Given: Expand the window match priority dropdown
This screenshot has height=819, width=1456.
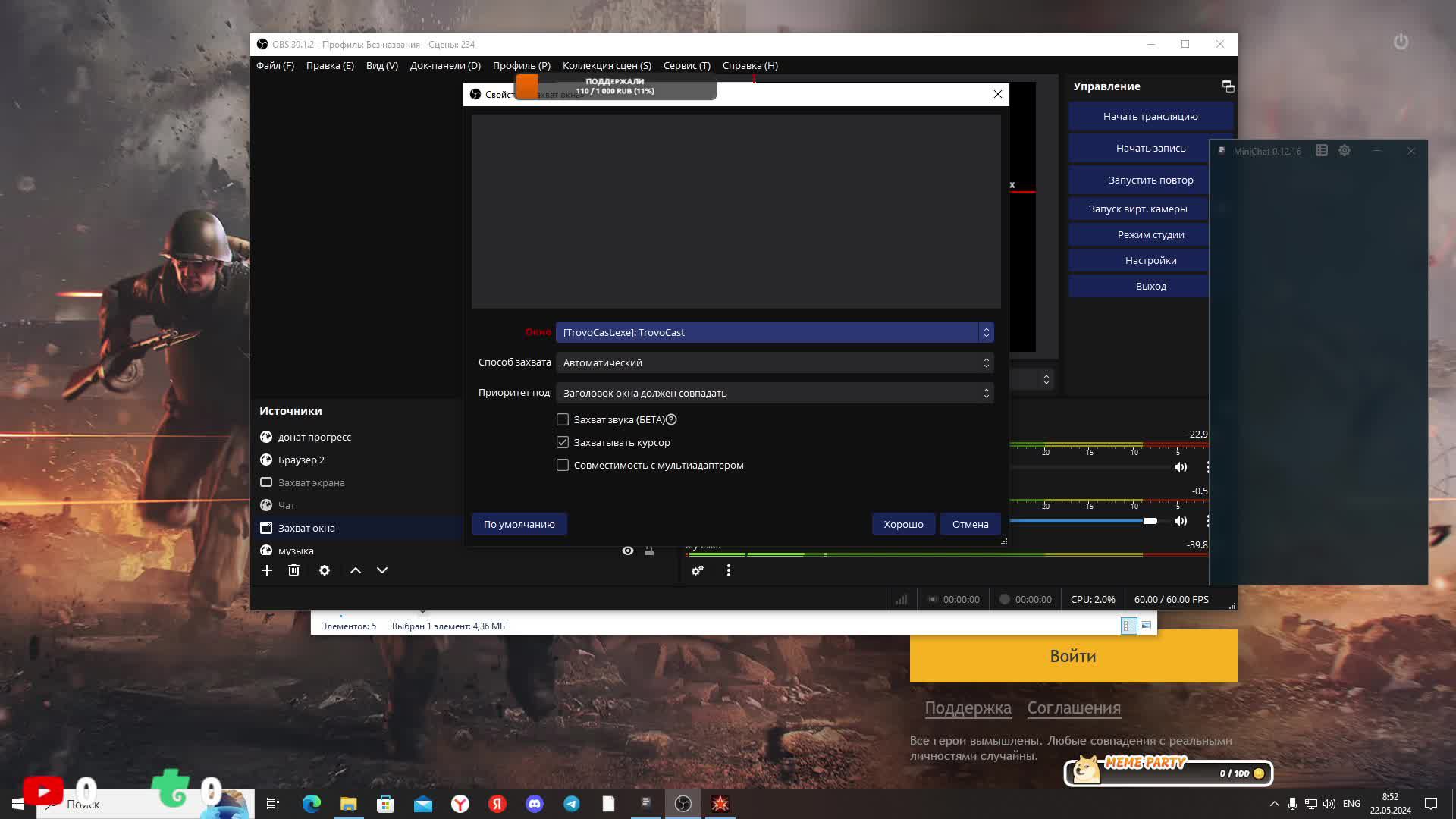Looking at the screenshot, I should click(774, 393).
